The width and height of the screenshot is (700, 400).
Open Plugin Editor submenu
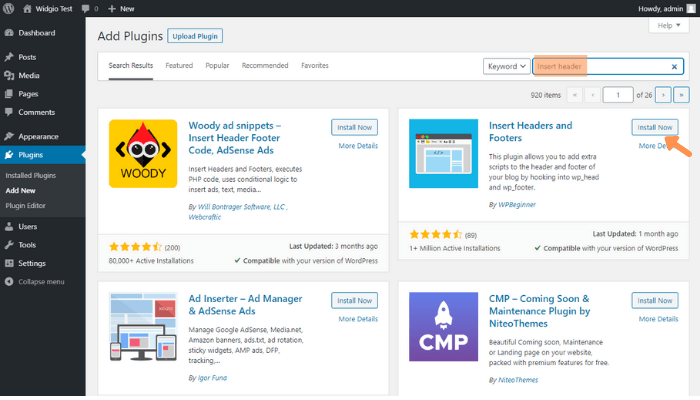[25, 205]
